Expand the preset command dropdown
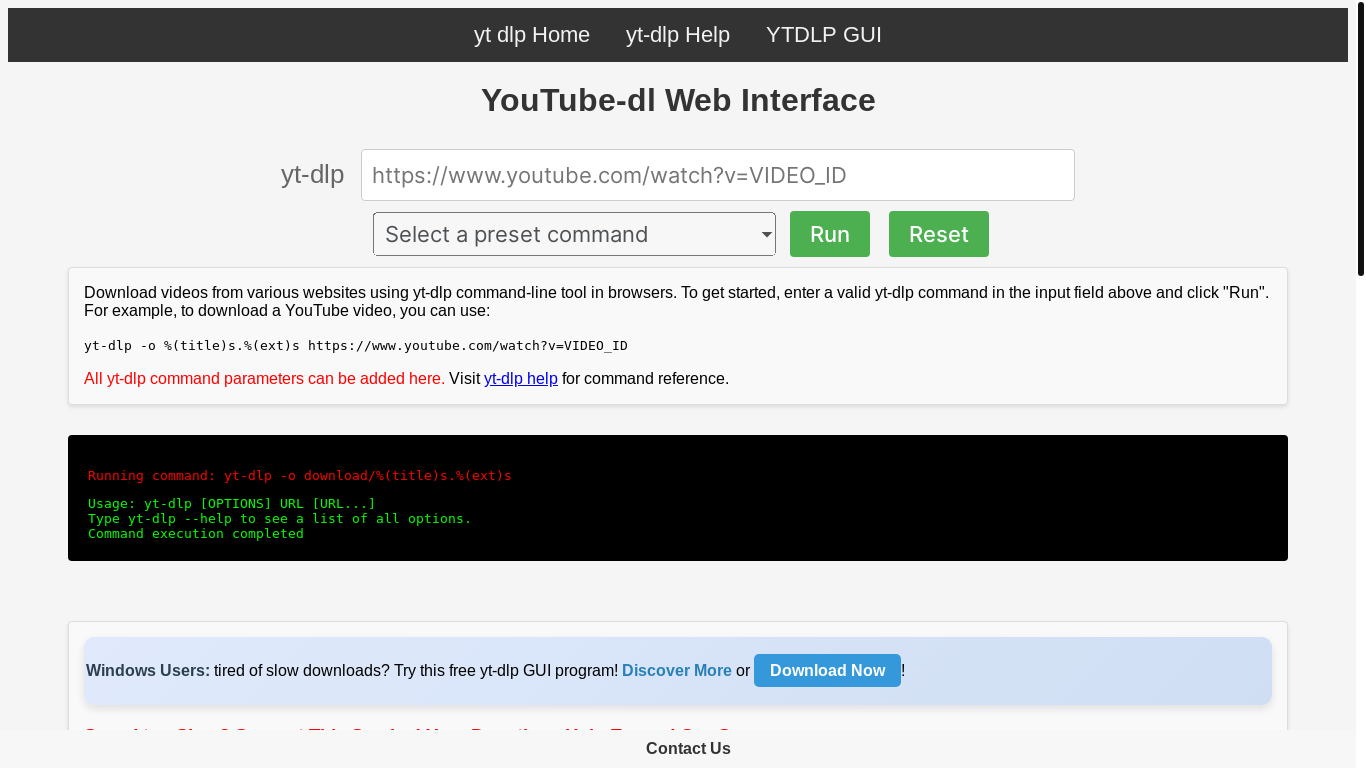 point(575,234)
